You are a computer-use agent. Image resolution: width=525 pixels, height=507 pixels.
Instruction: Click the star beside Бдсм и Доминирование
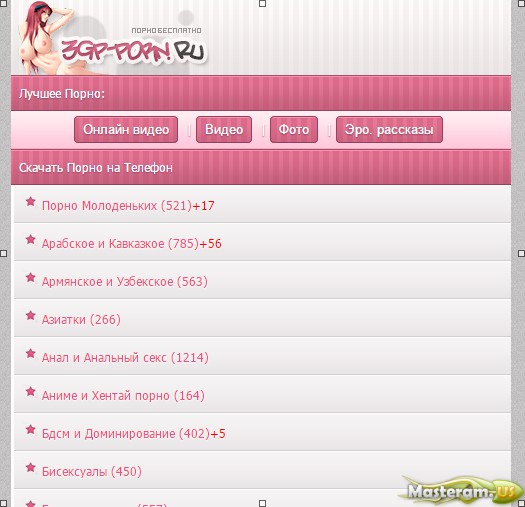[30, 429]
